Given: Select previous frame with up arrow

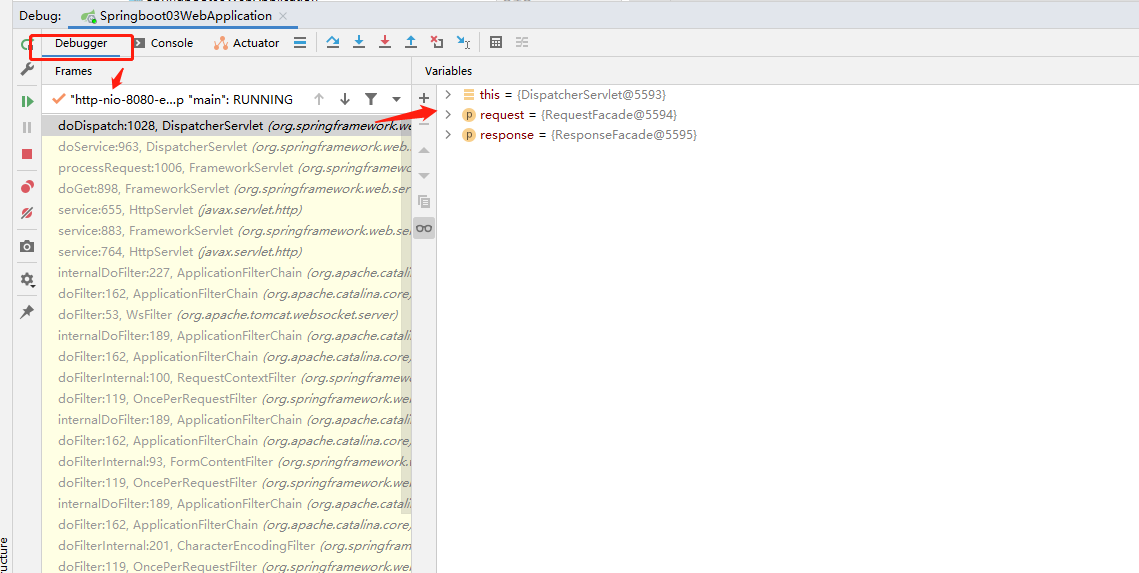Looking at the screenshot, I should click(x=319, y=99).
